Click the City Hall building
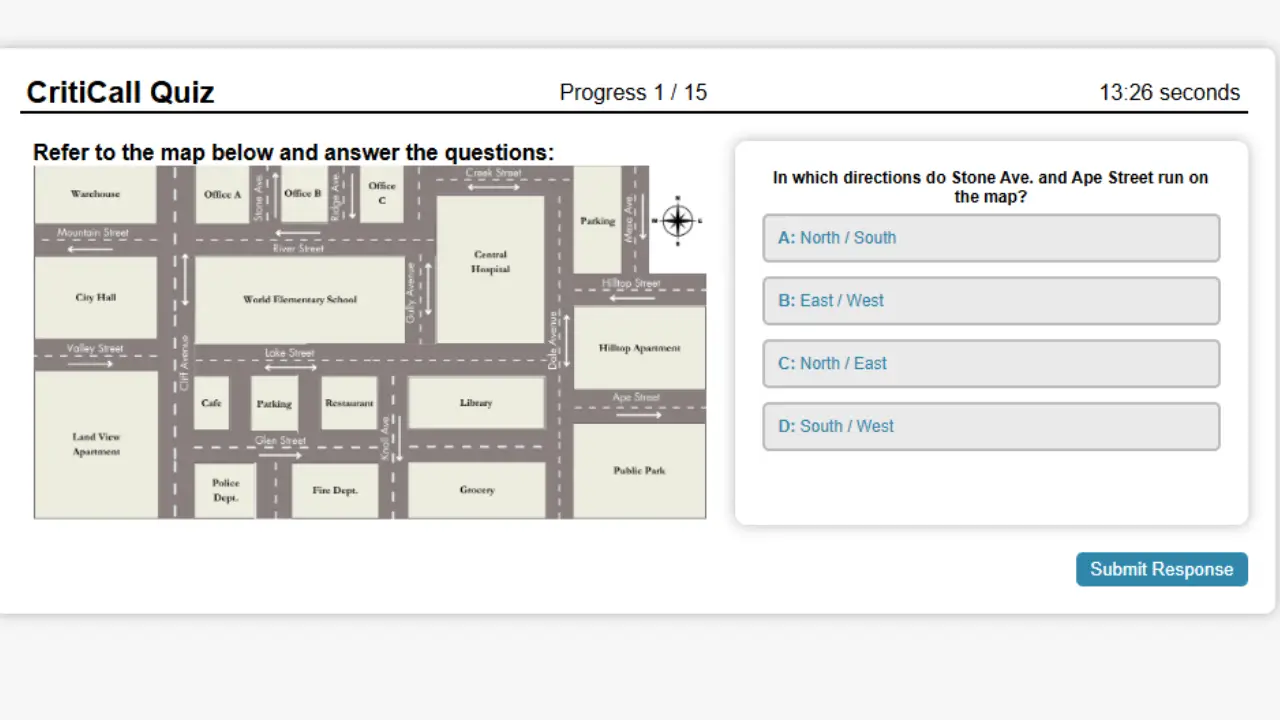 pyautogui.click(x=96, y=298)
